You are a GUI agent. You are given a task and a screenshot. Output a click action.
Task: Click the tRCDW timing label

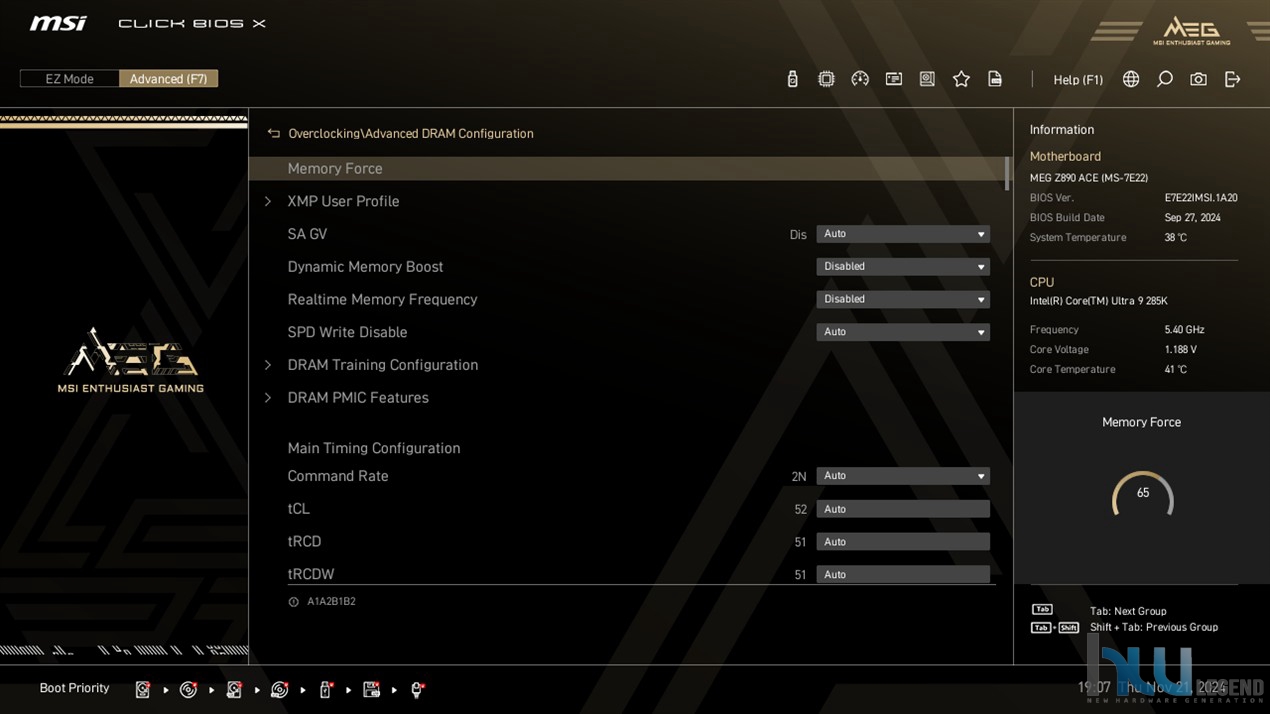[x=311, y=574]
